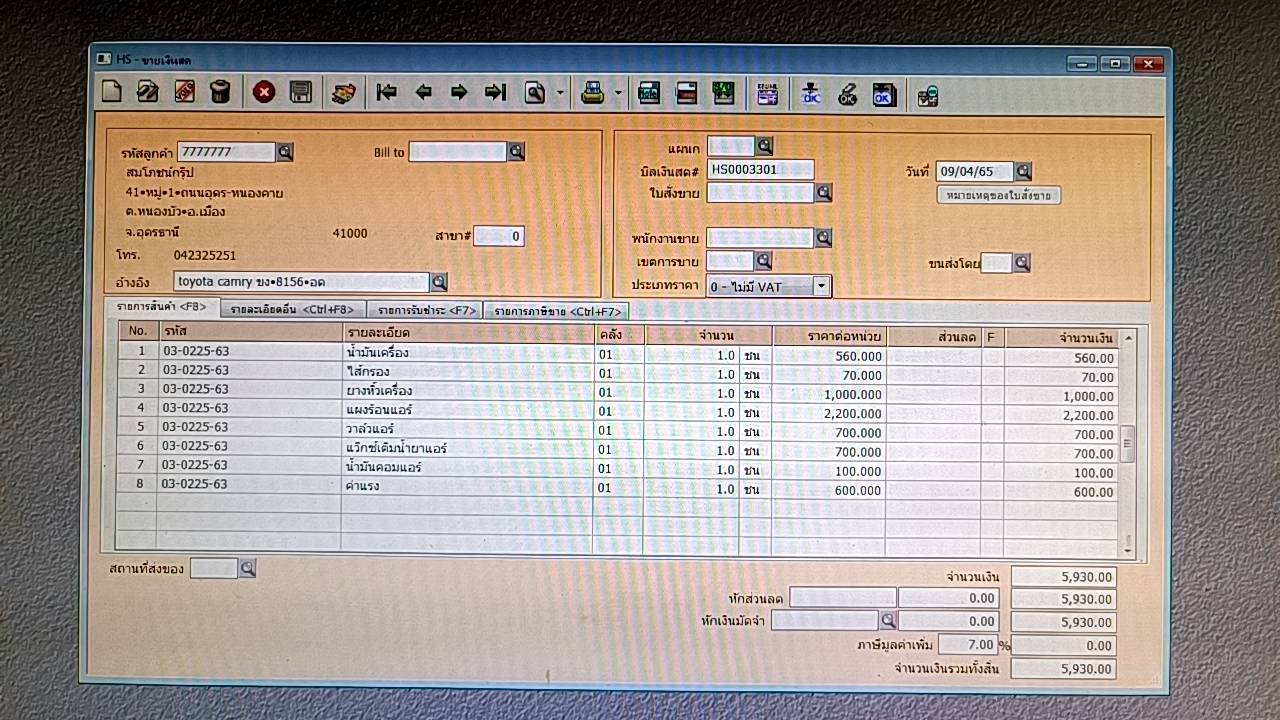Screen dimensions: 1280x720
Task: Click the new document toolbar icon
Action: [x=112, y=93]
